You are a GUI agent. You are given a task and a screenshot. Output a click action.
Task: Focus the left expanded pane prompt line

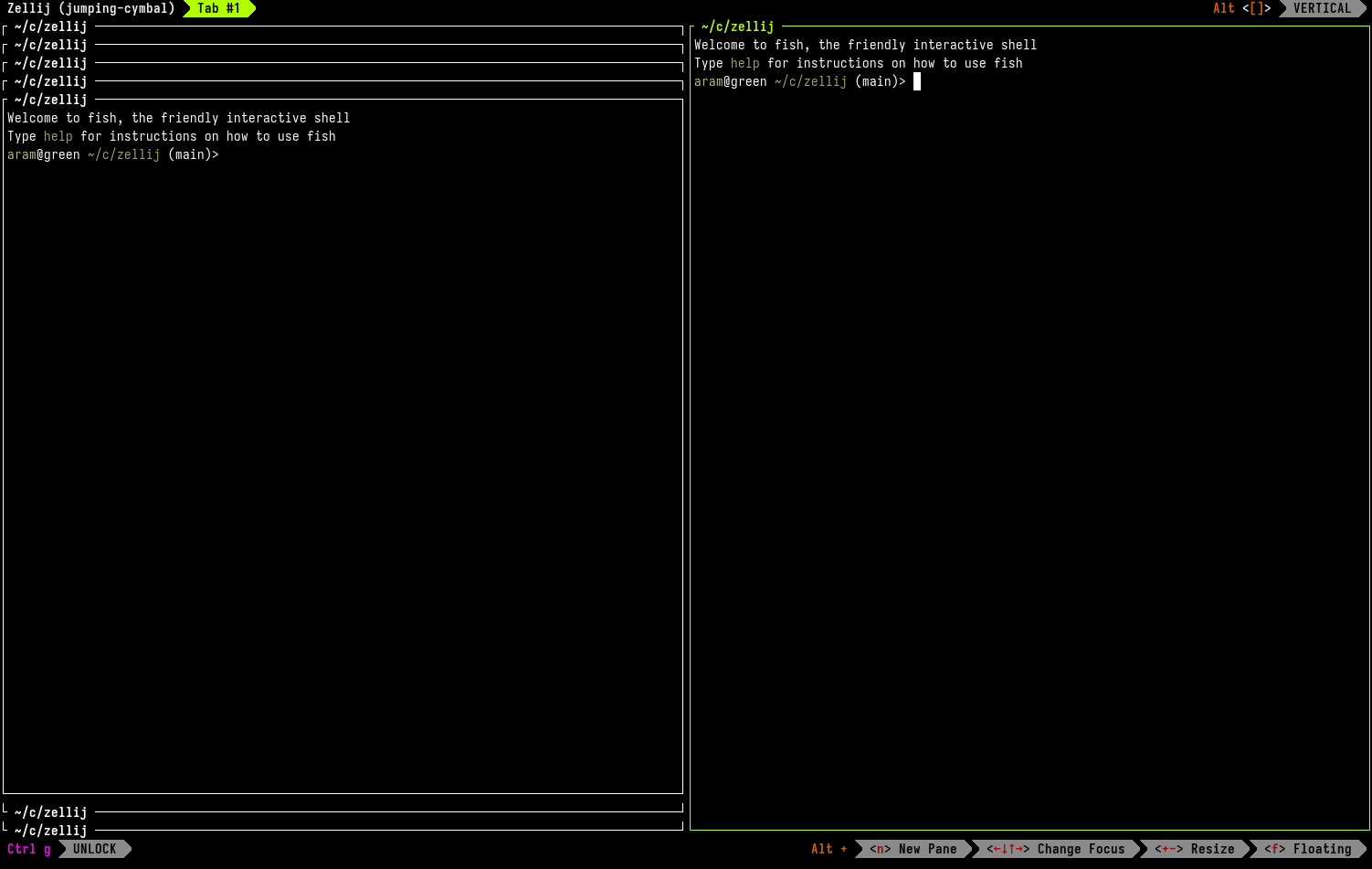(113, 154)
